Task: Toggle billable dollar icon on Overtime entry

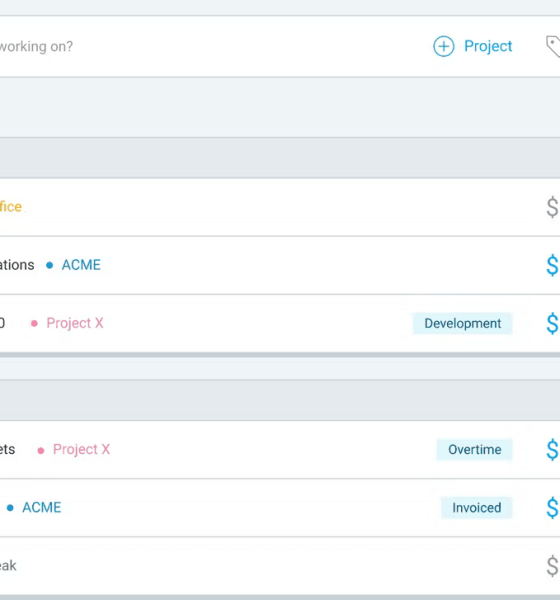Action: 552,450
